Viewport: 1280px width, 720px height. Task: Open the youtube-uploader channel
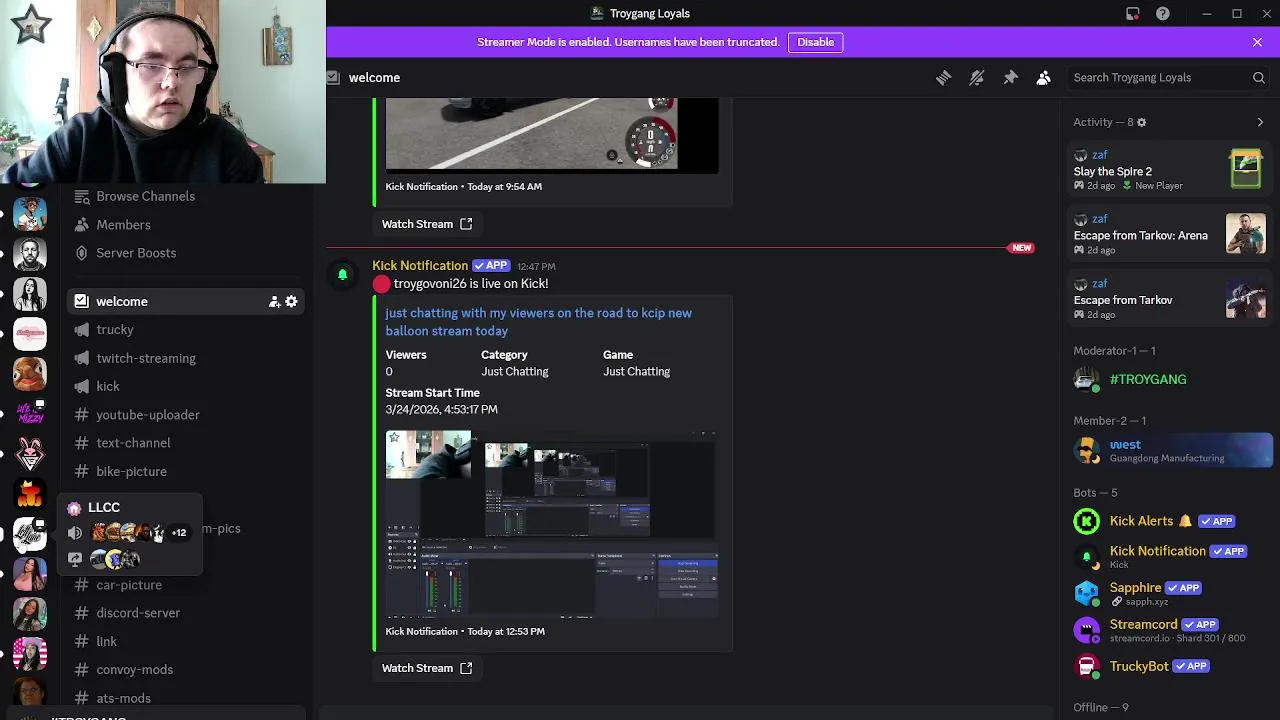pos(185,414)
